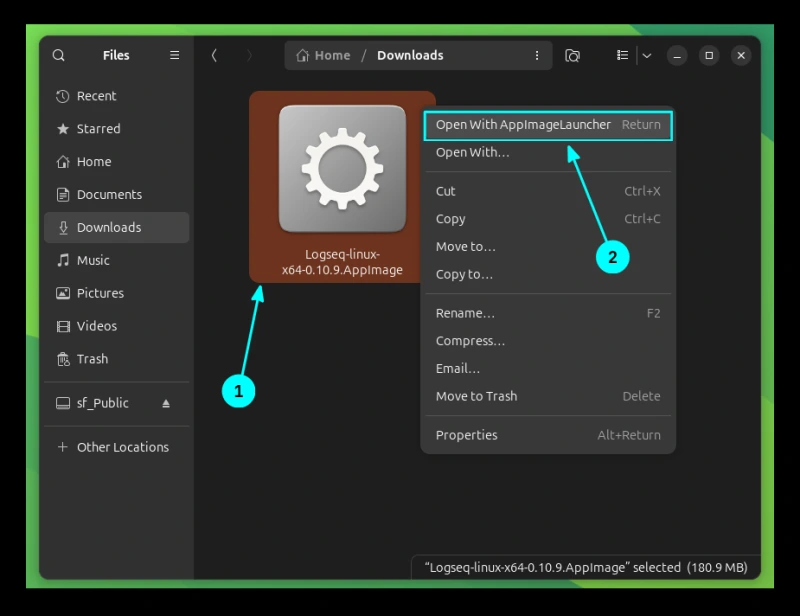The image size is (800, 616).
Task: Go back with the previous arrow
Action: point(214,56)
